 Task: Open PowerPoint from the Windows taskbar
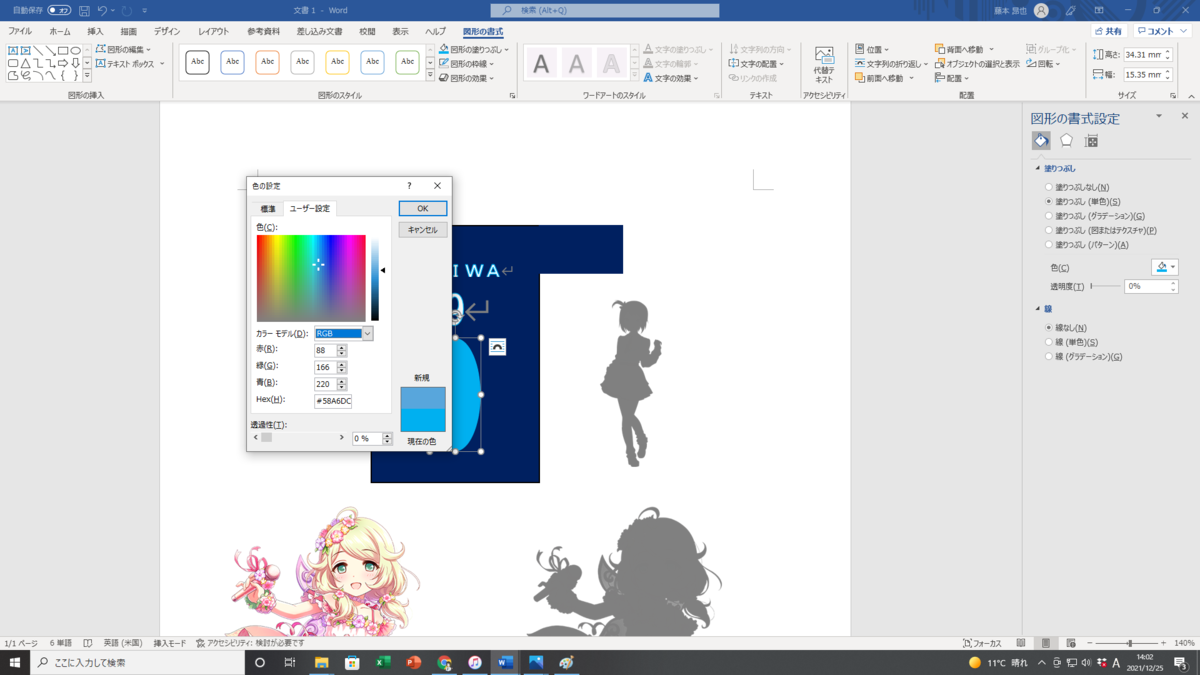pyautogui.click(x=414, y=663)
